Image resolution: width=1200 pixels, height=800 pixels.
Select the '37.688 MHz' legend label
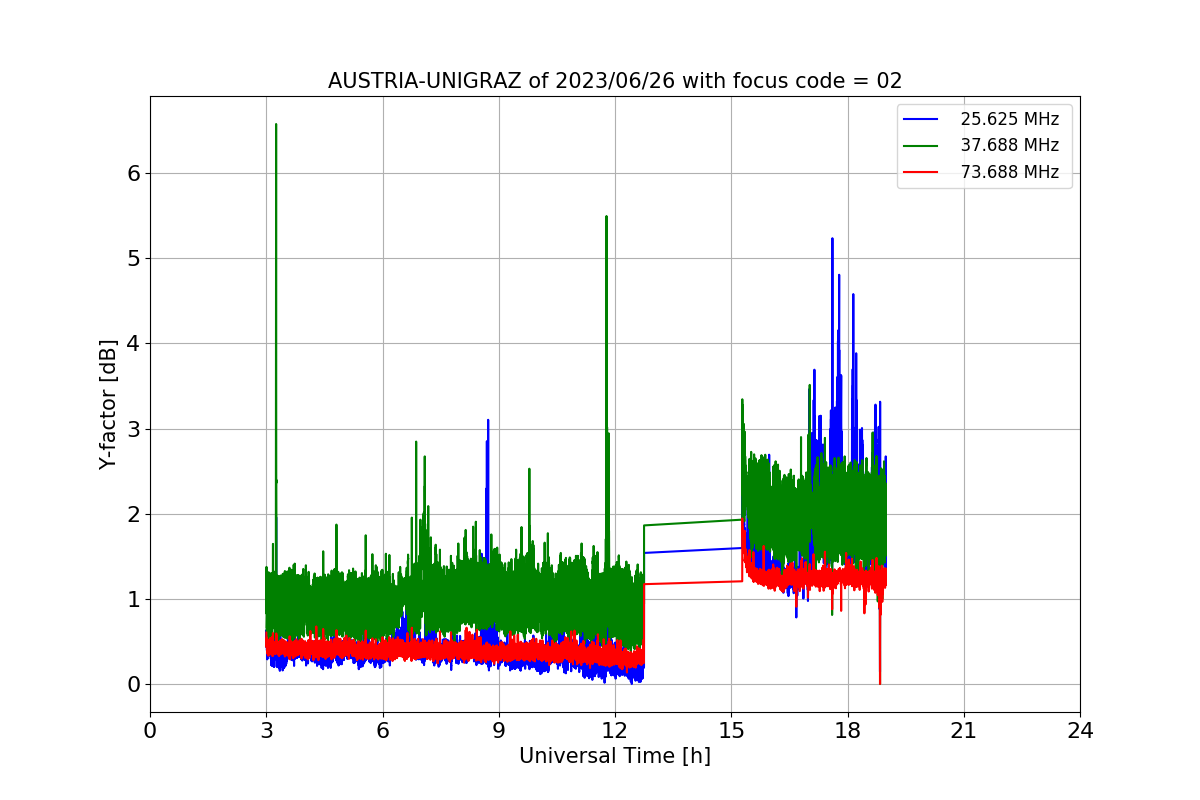coord(1009,145)
